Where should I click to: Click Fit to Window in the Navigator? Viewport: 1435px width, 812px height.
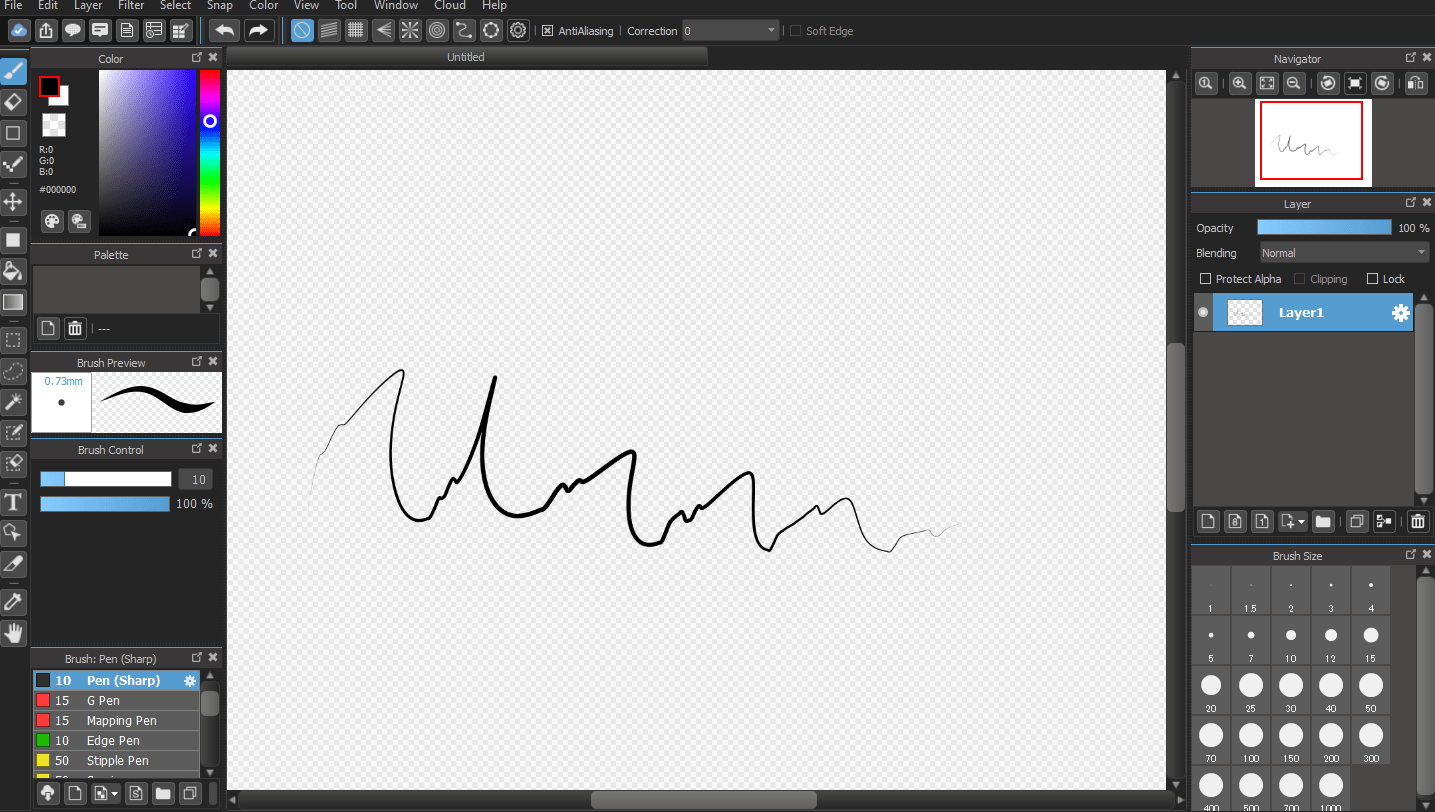tap(1267, 83)
